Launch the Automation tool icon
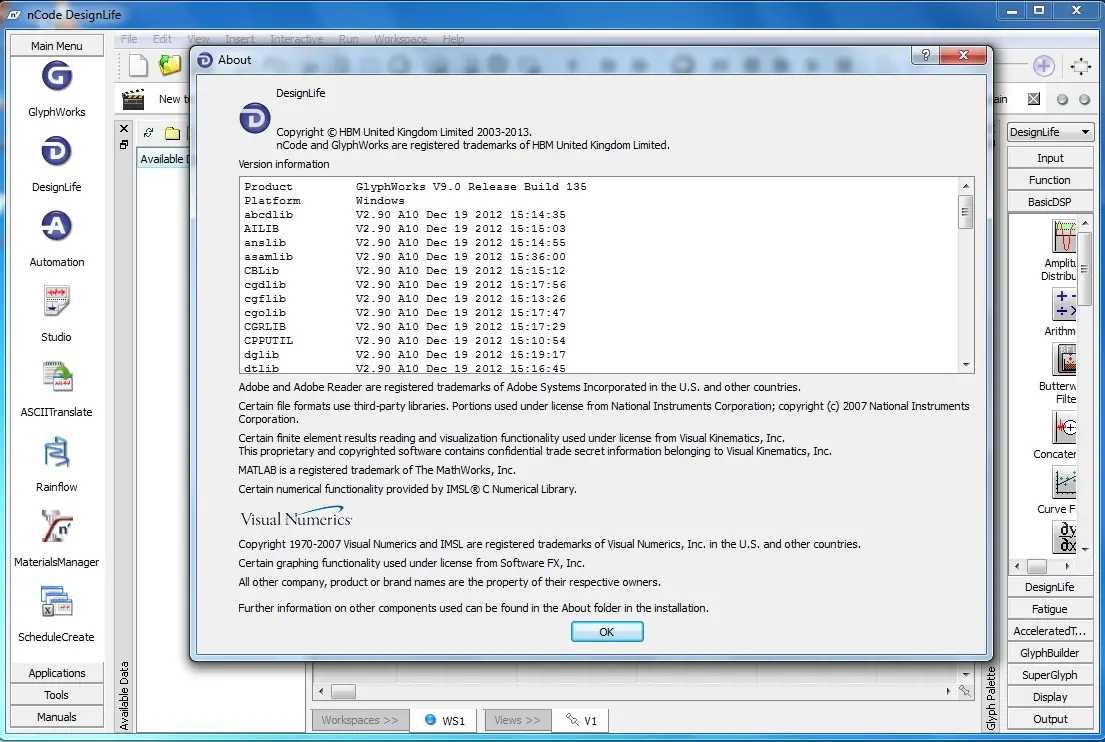Screen dimensions: 1105x742 click(56, 226)
